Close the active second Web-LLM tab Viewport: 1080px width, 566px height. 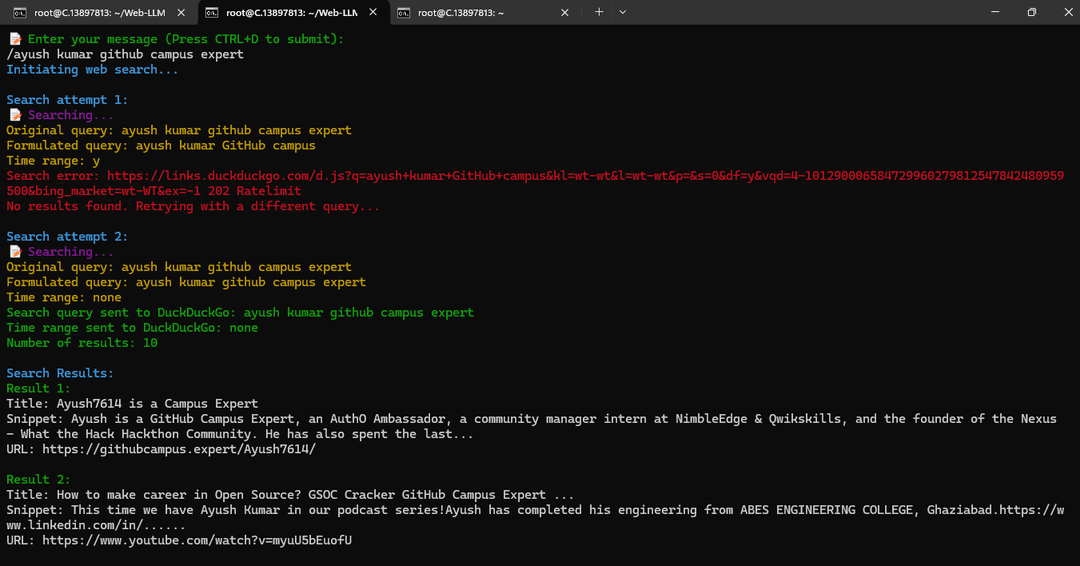click(x=373, y=12)
